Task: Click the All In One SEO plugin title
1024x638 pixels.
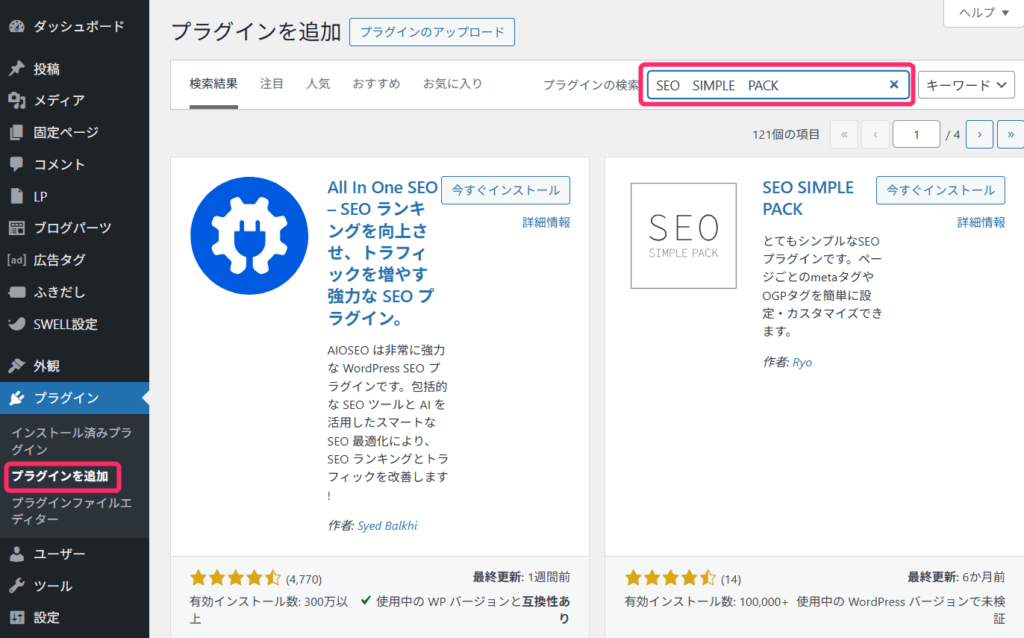Action: tap(383, 252)
